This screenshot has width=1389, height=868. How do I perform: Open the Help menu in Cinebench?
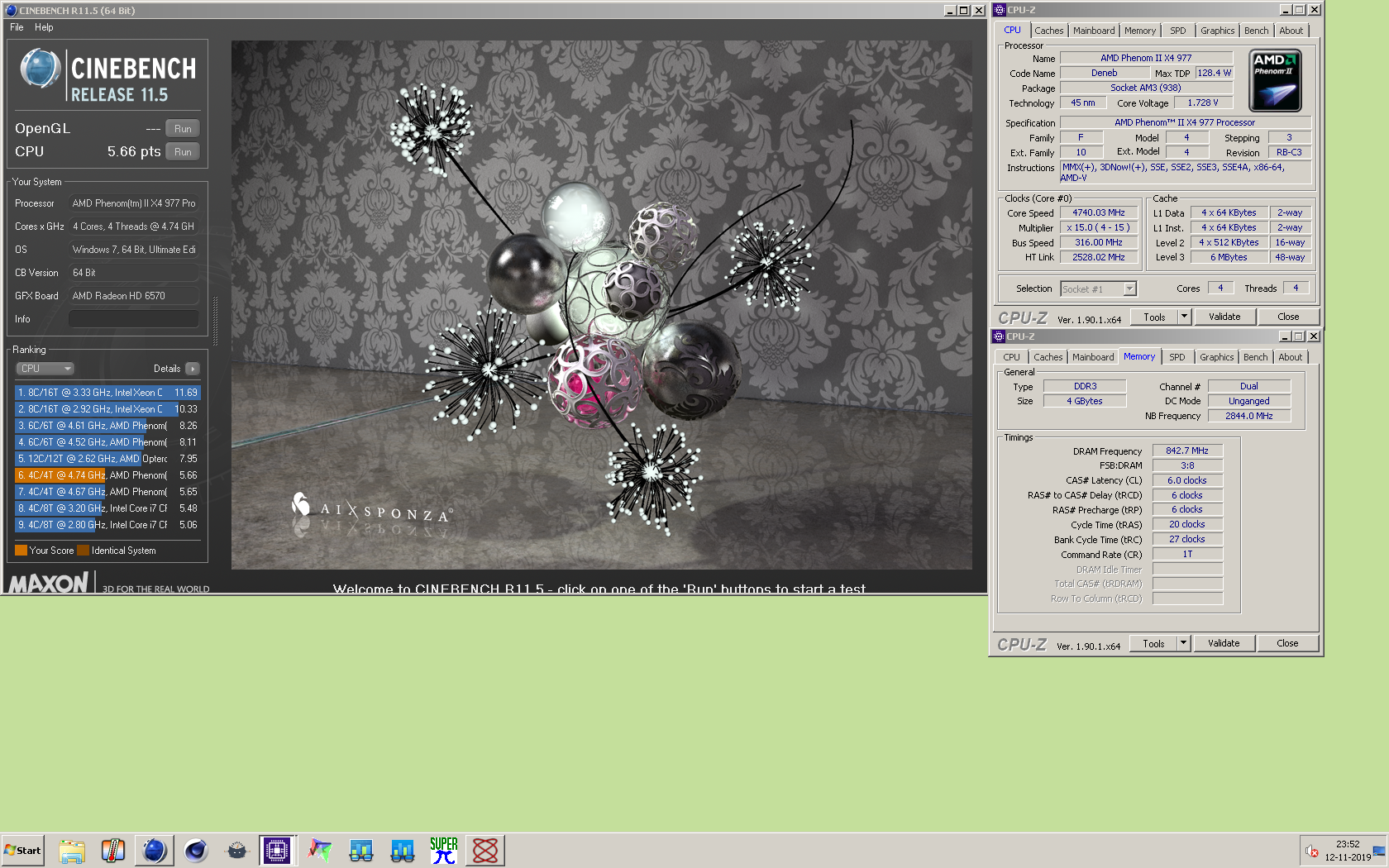[x=44, y=27]
